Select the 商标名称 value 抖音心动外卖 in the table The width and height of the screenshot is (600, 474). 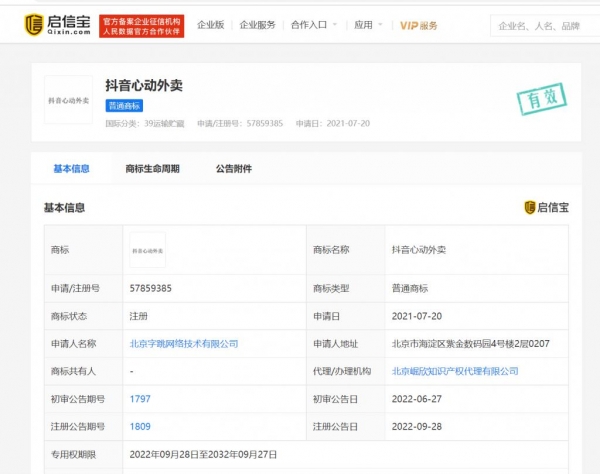[419, 250]
